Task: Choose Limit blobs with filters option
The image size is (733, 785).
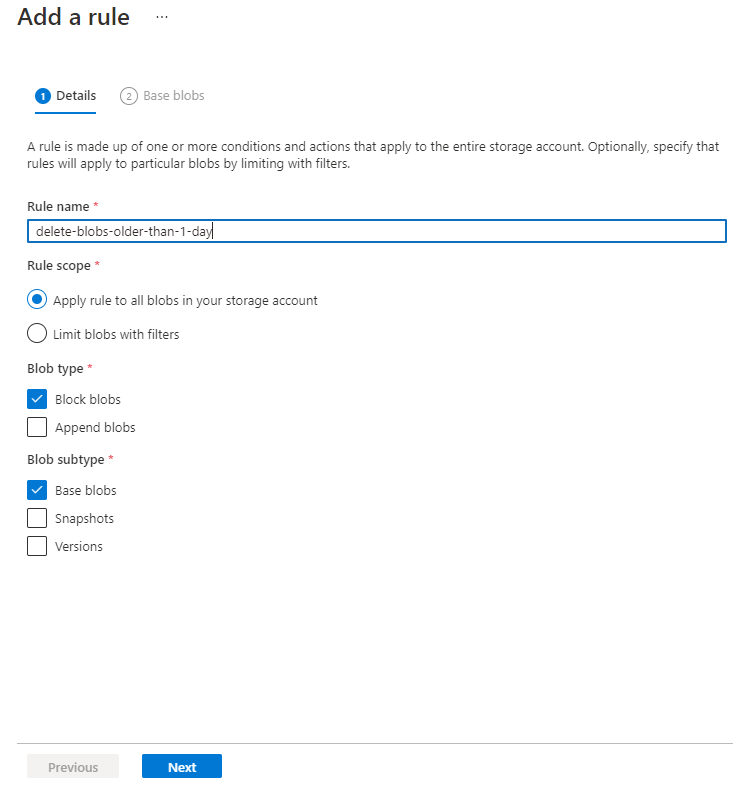Action: 37,333
